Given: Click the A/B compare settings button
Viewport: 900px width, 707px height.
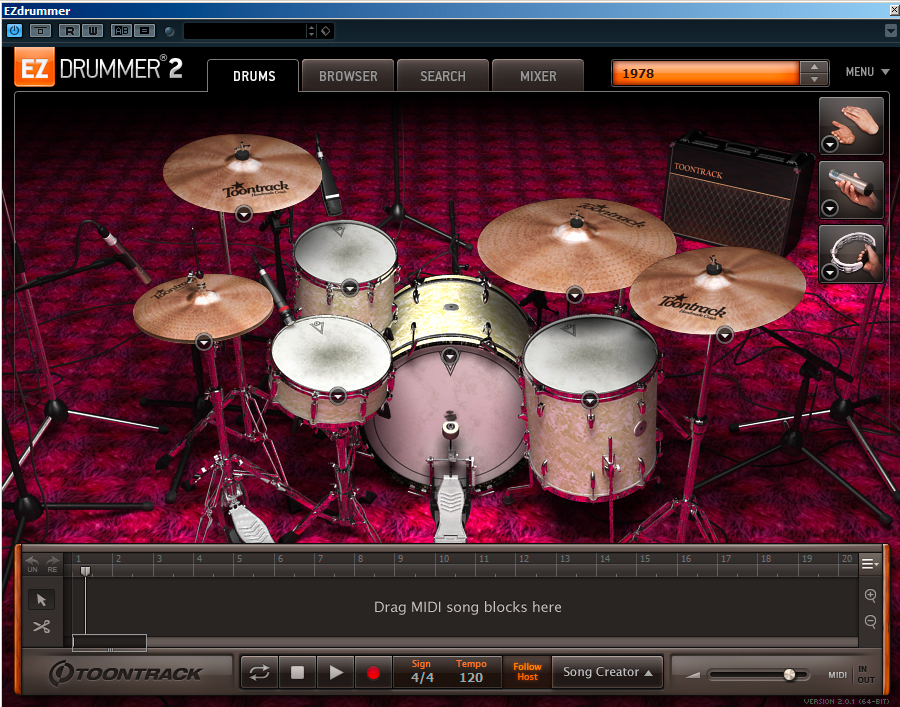Looking at the screenshot, I should tap(122, 31).
